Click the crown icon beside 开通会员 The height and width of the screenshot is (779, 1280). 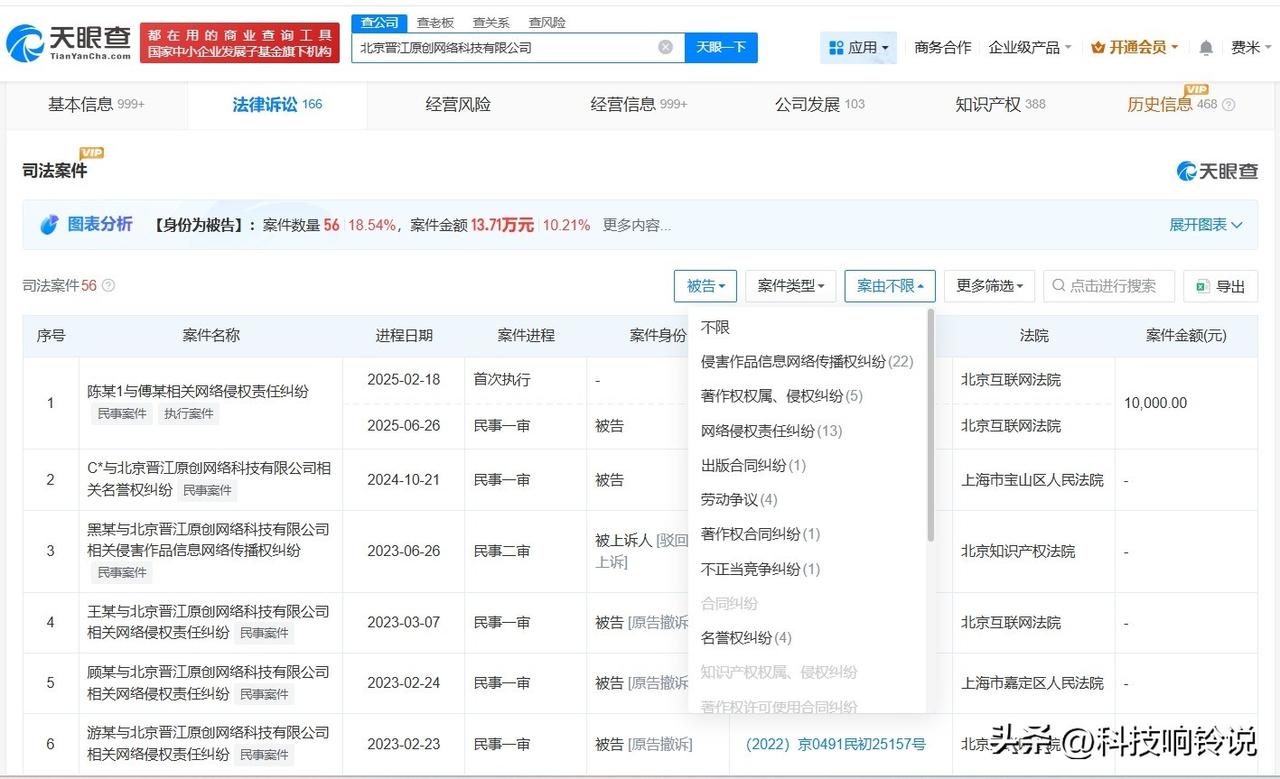(1099, 47)
